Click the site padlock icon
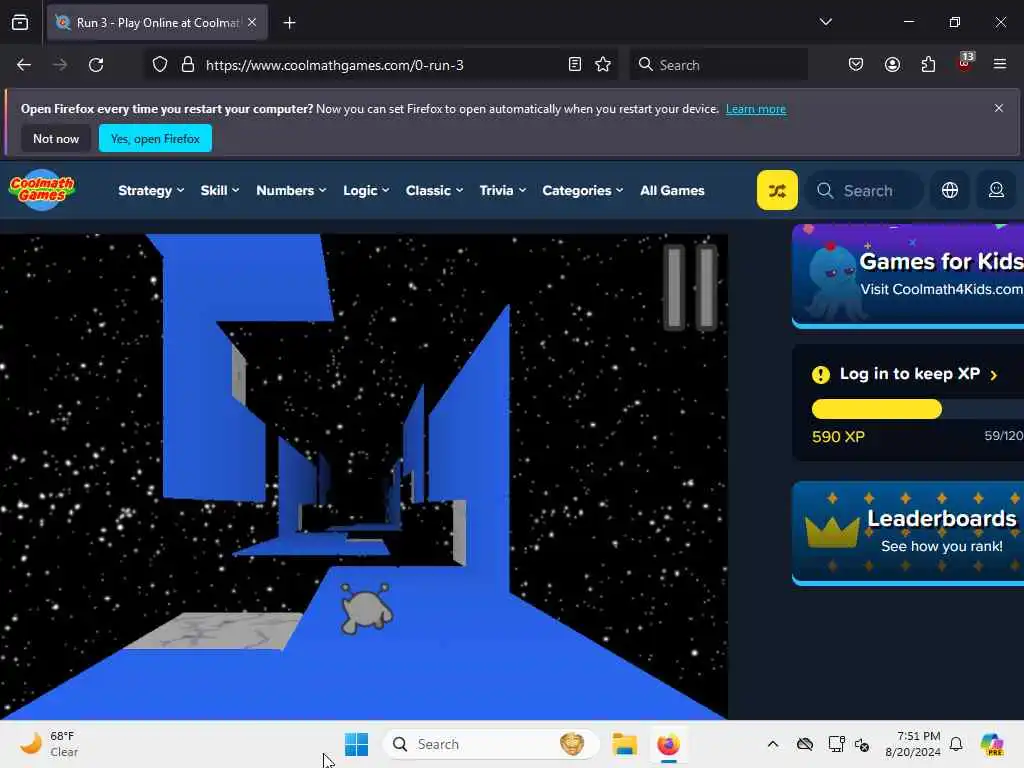Screen dimensions: 1024x768 point(188,65)
